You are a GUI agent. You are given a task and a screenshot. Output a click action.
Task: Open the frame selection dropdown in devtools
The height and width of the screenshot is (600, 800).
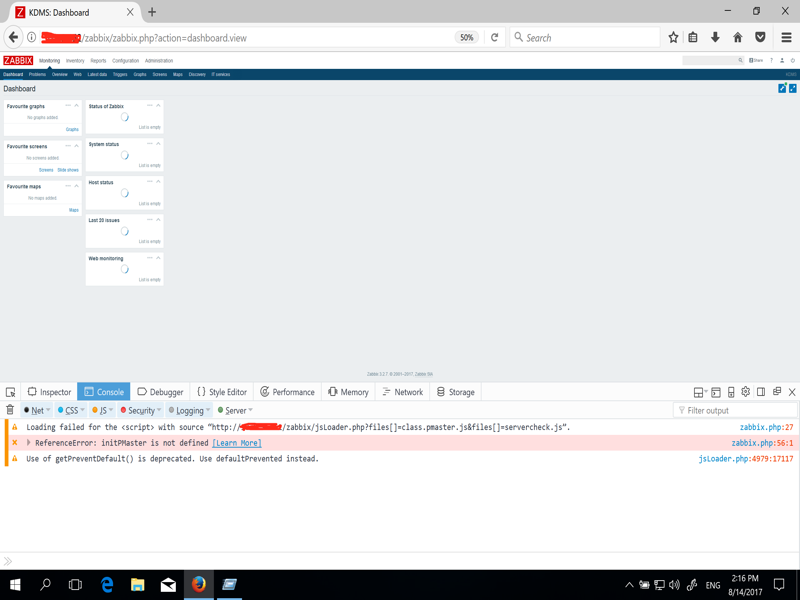(x=700, y=392)
